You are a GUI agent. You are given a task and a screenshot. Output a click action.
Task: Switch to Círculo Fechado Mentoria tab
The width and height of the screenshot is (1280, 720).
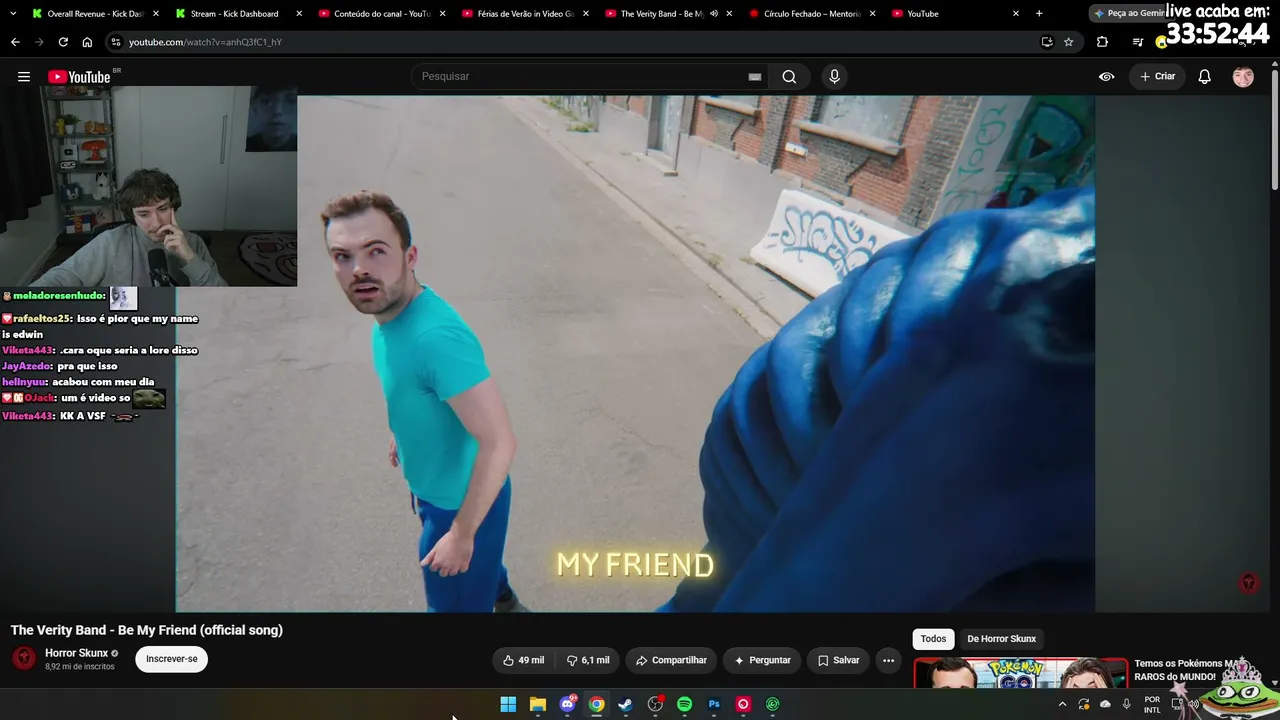coord(810,14)
